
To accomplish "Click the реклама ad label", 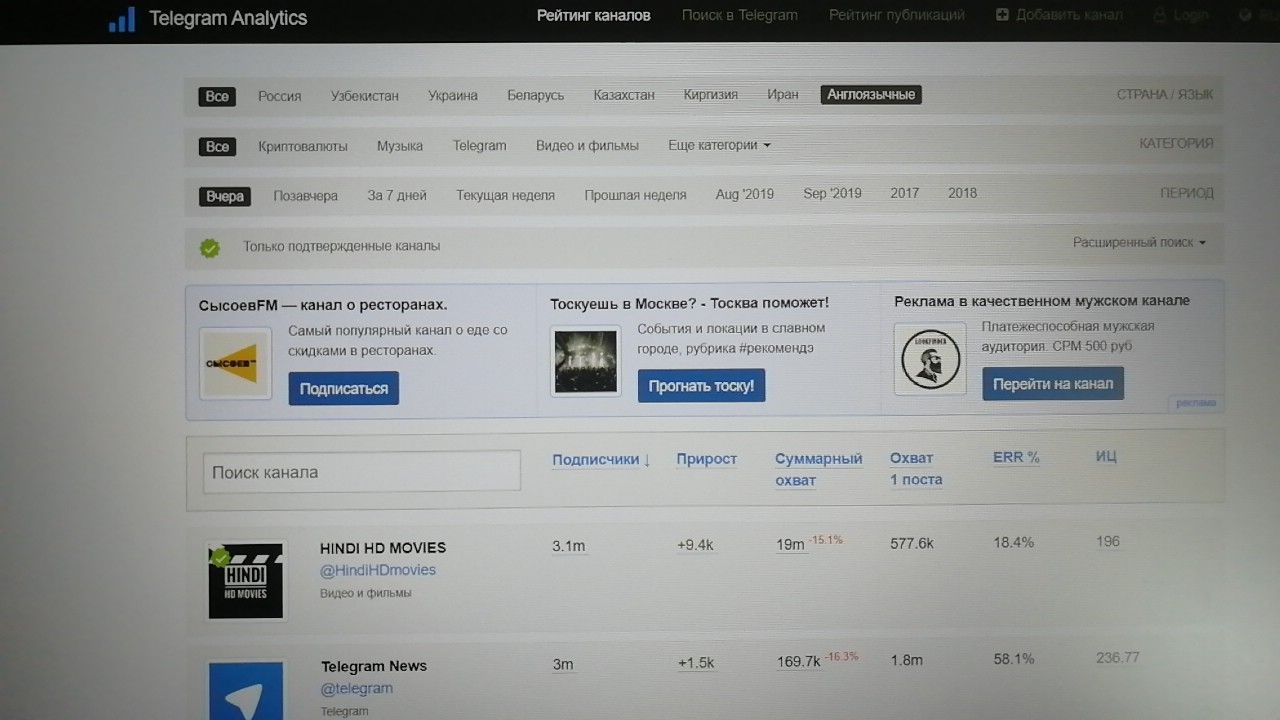I will (x=1196, y=403).
